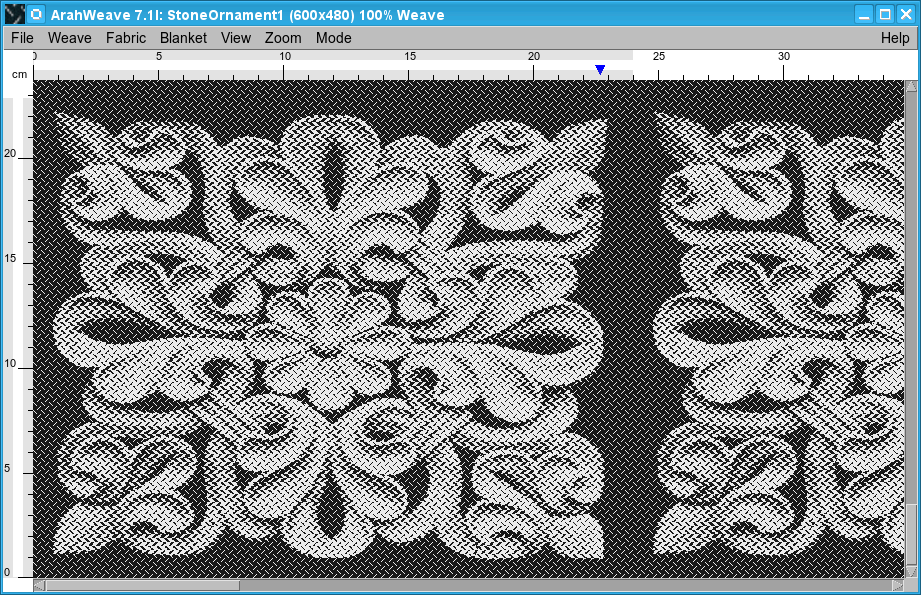Screen dimensions: 921x595
Task: Open the Weave menu
Action: pyautogui.click(x=69, y=38)
